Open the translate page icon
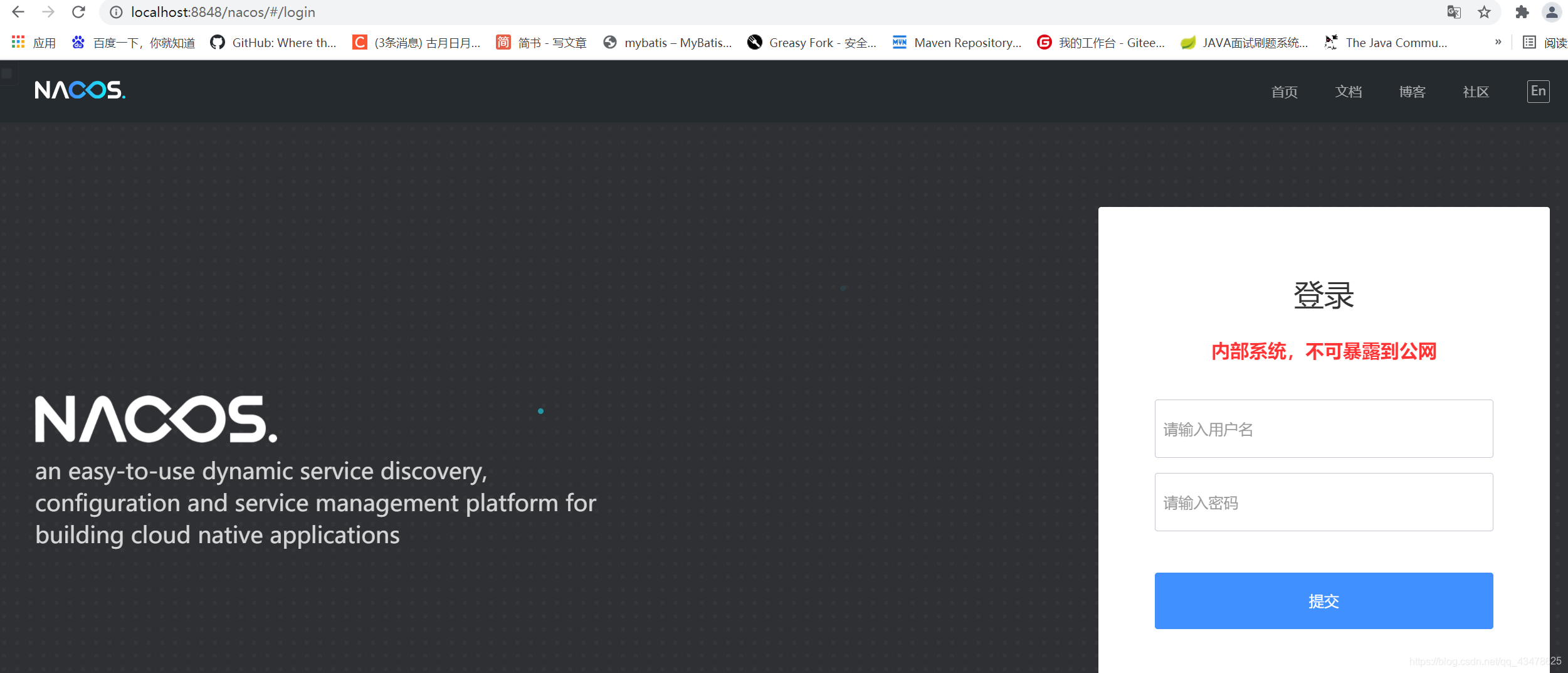Image resolution: width=1568 pixels, height=673 pixels. (1454, 12)
